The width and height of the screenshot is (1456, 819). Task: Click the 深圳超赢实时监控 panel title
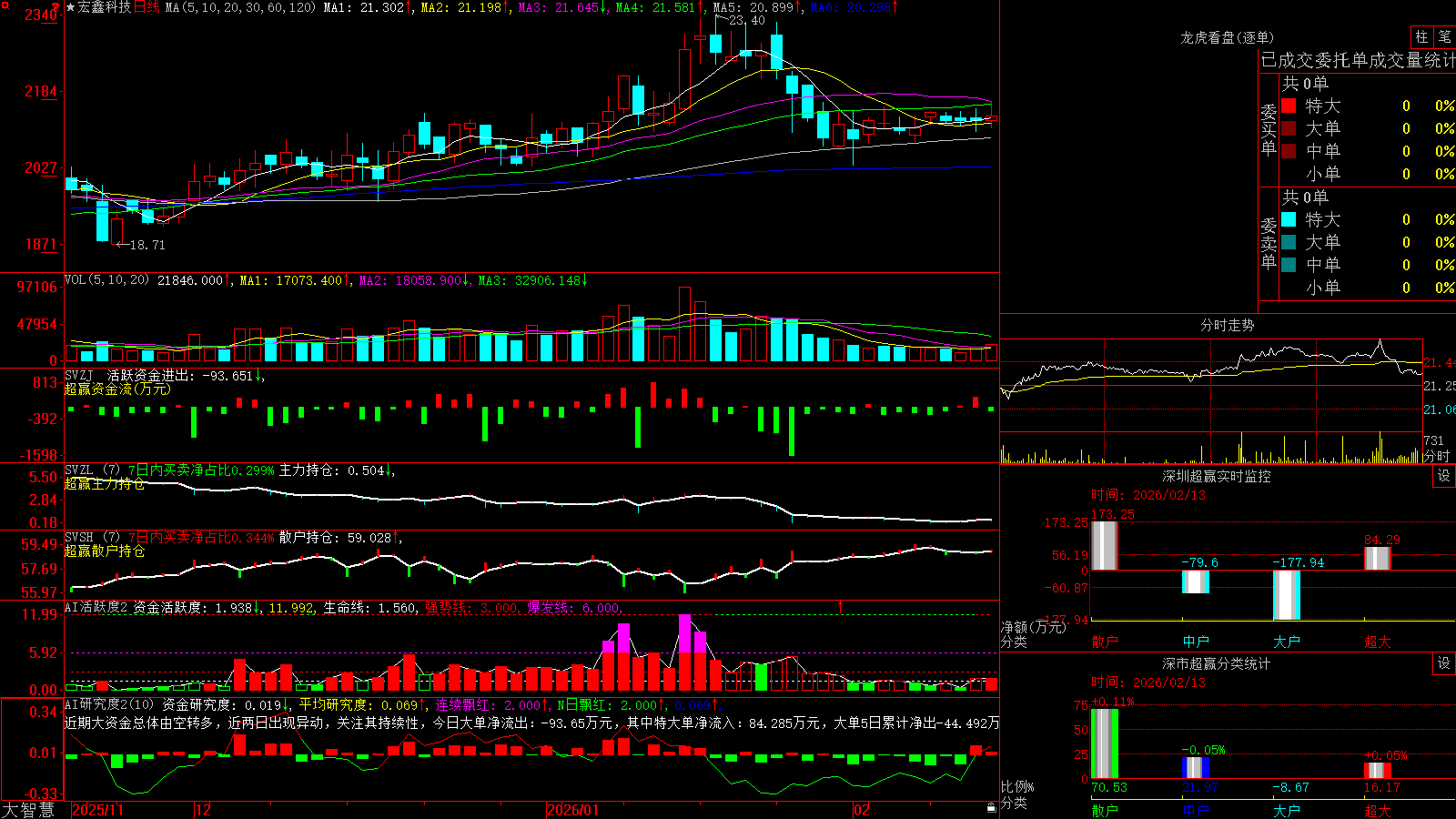1217,476
